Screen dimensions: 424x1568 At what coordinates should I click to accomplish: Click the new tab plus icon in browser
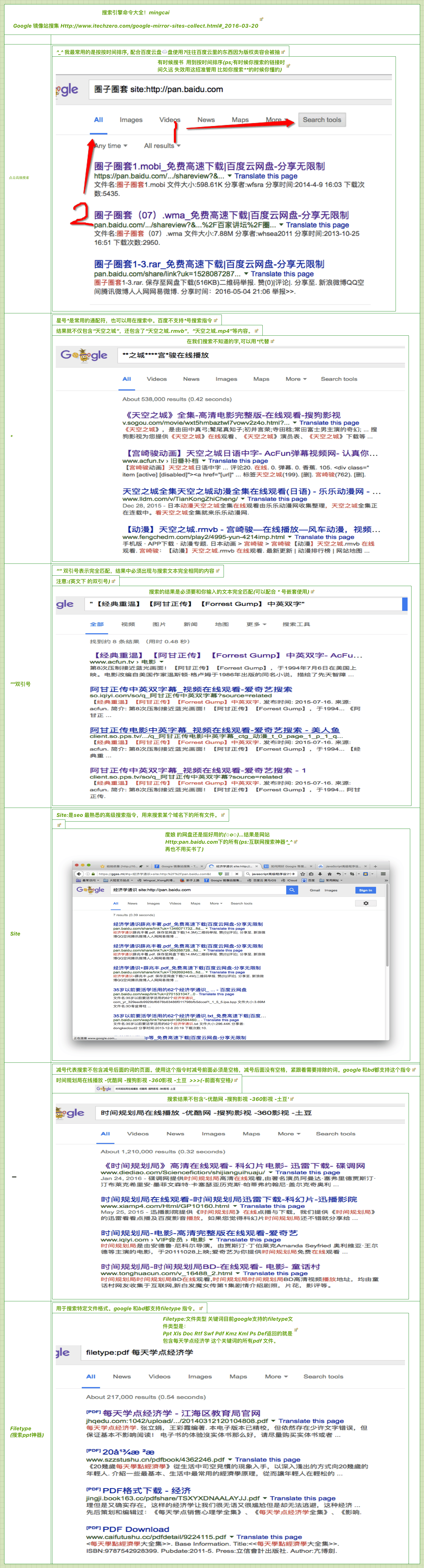click(x=375, y=866)
